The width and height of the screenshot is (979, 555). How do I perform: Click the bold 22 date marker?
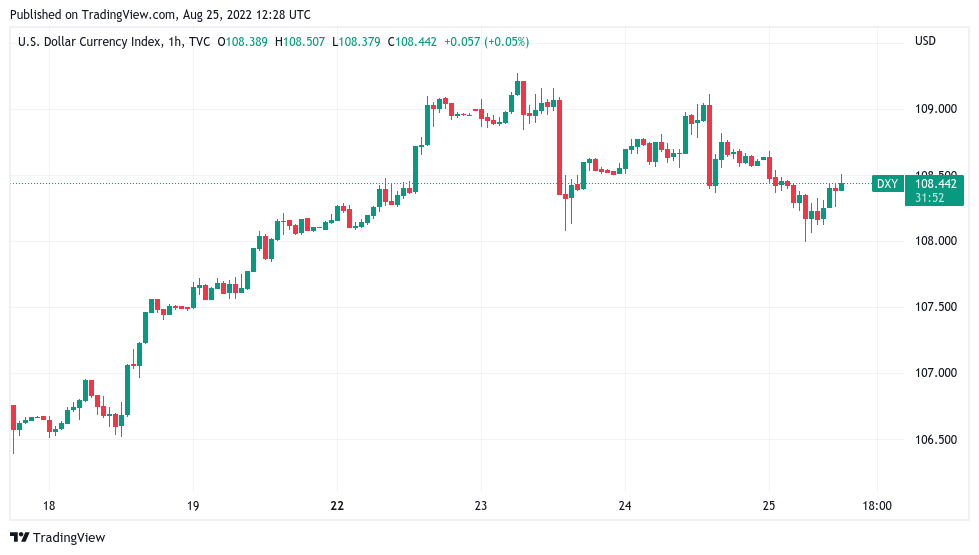(337, 506)
